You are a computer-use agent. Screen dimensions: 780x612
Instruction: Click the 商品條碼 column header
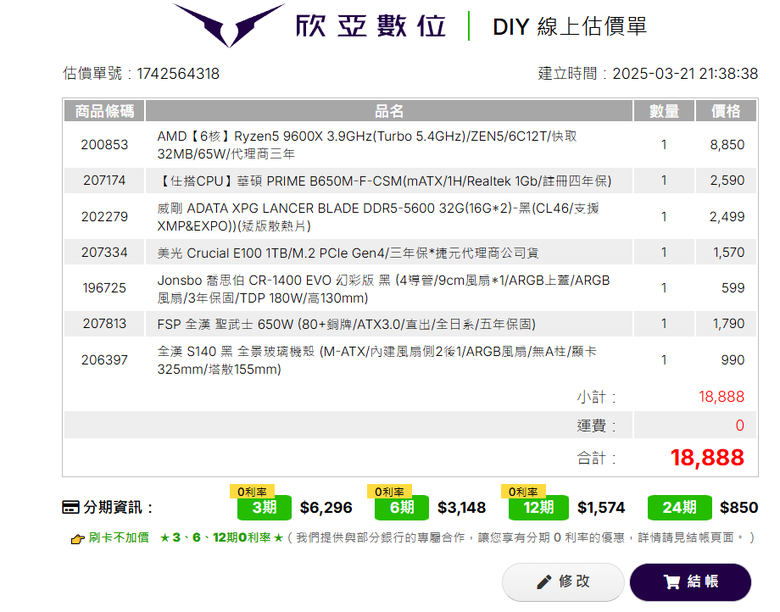click(104, 111)
